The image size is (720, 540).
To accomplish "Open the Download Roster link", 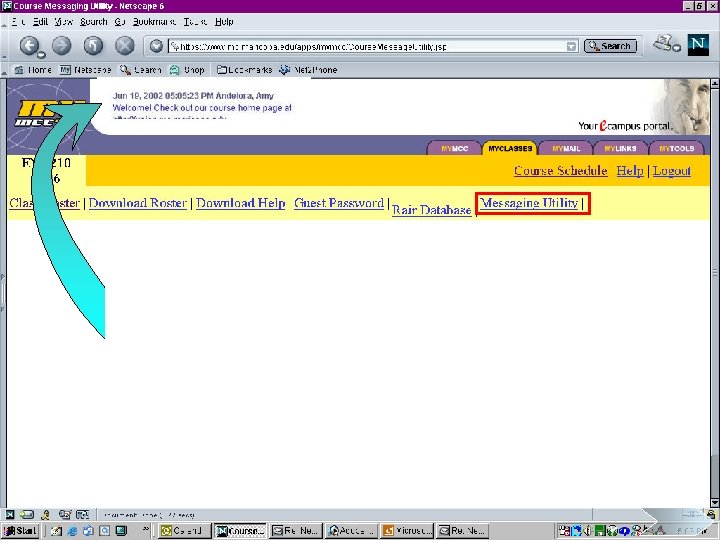I will [138, 203].
